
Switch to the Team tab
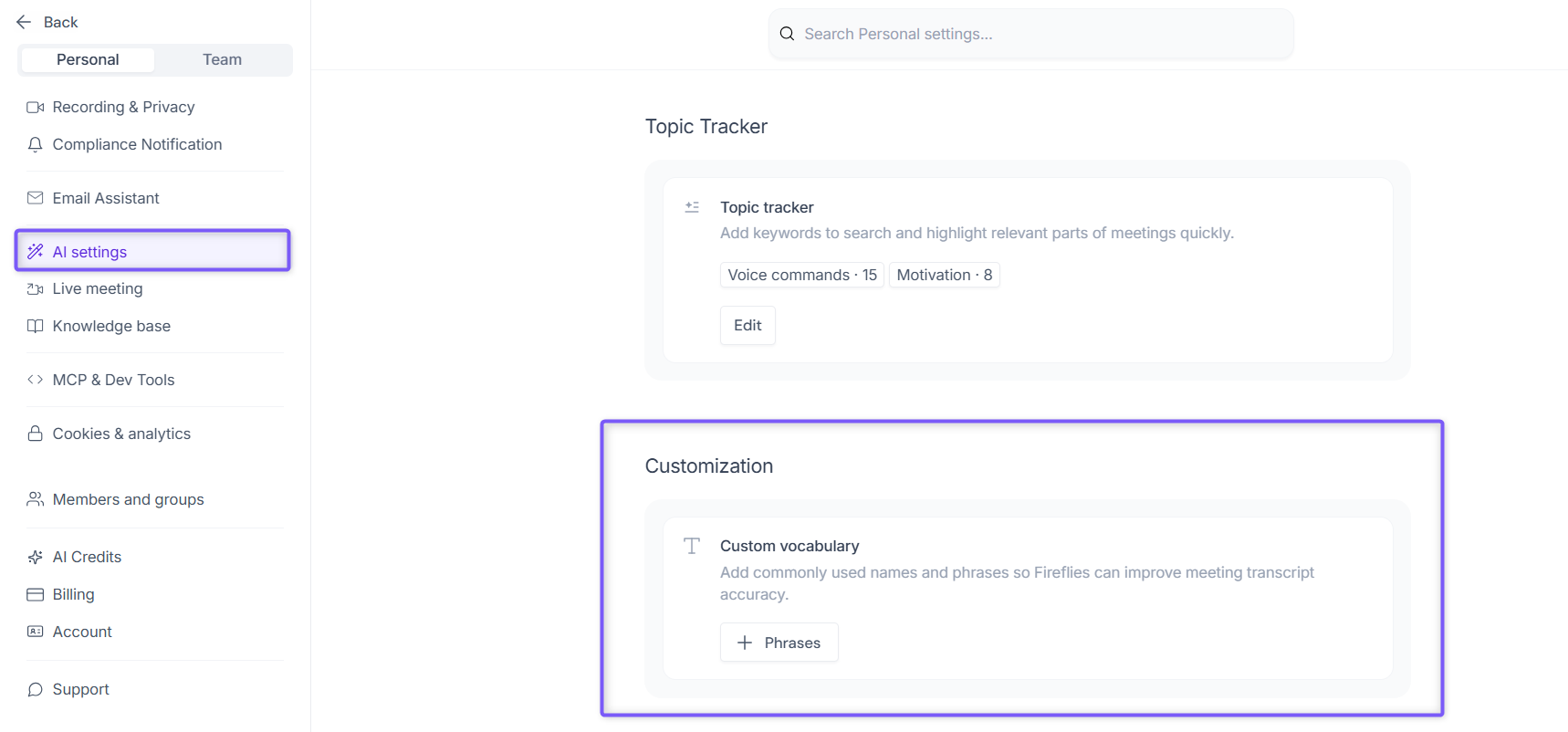223,59
